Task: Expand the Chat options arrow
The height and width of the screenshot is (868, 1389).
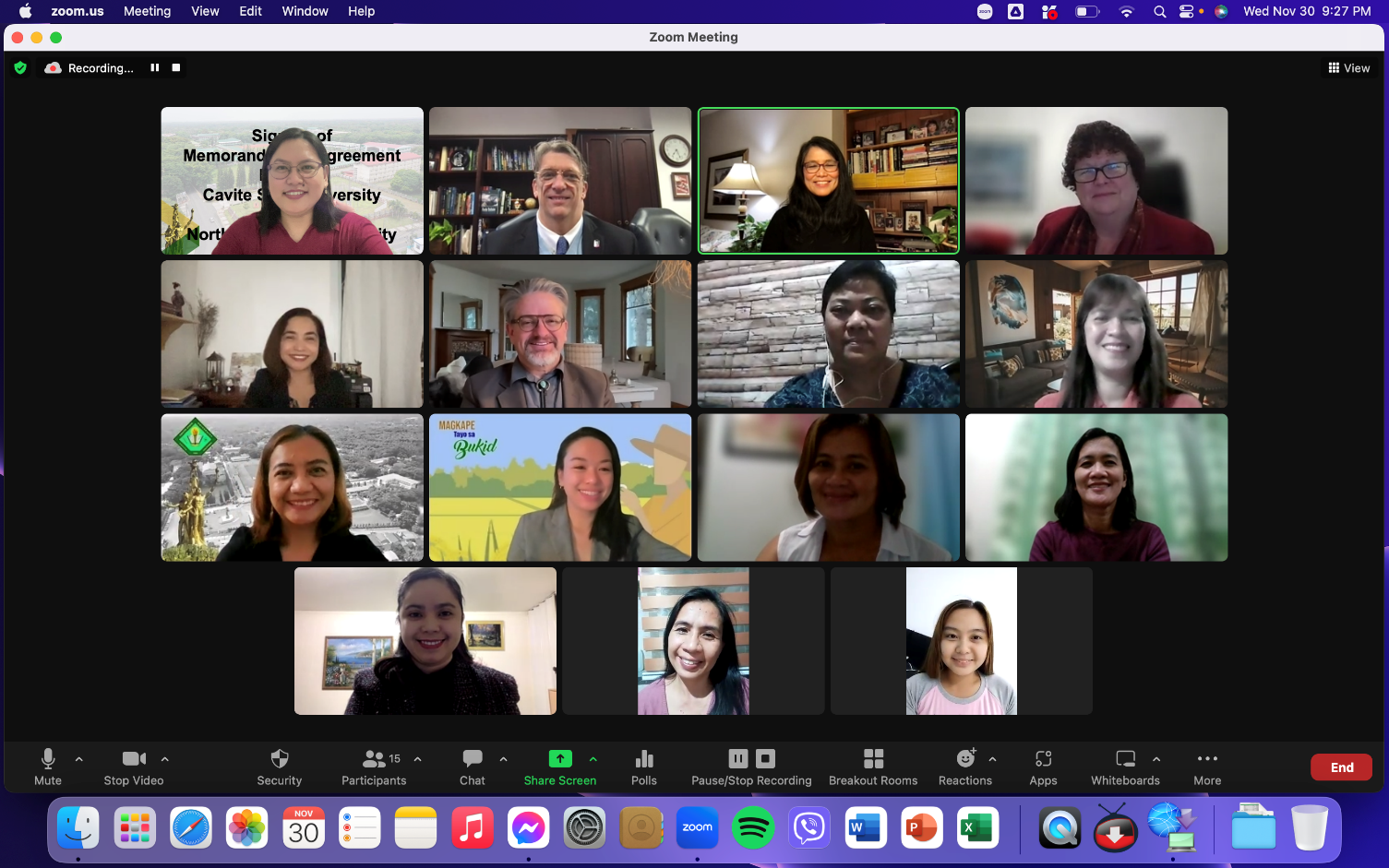Action: (x=504, y=759)
